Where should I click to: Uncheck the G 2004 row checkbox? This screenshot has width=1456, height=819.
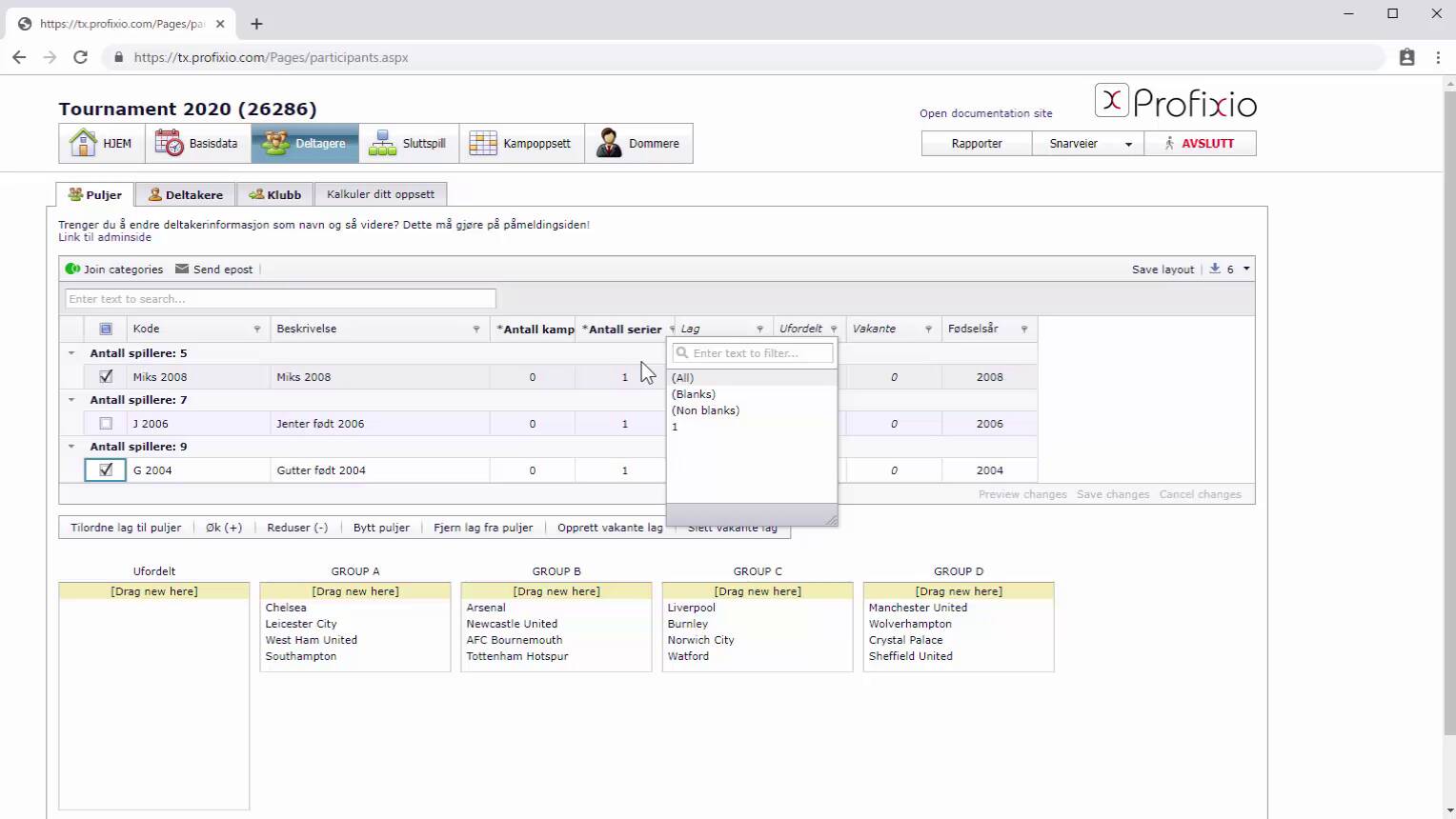106,470
